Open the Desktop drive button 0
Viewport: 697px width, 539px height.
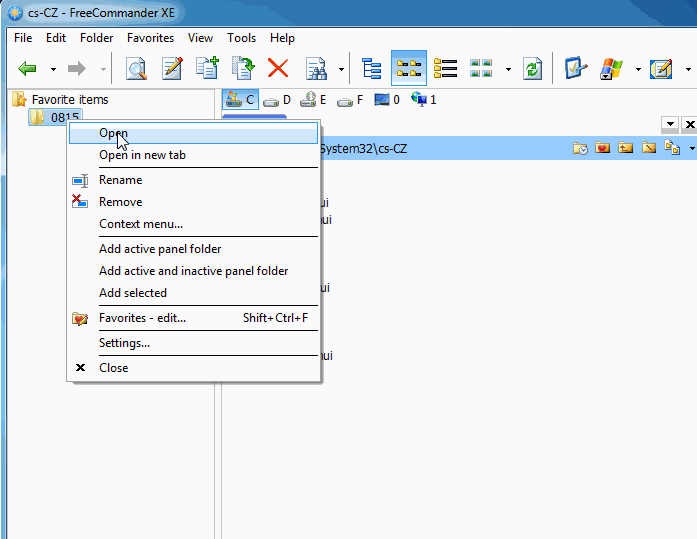[387, 100]
